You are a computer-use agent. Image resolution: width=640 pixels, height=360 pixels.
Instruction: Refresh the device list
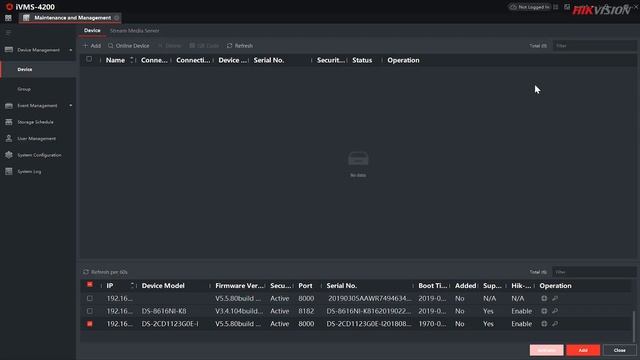pos(240,46)
